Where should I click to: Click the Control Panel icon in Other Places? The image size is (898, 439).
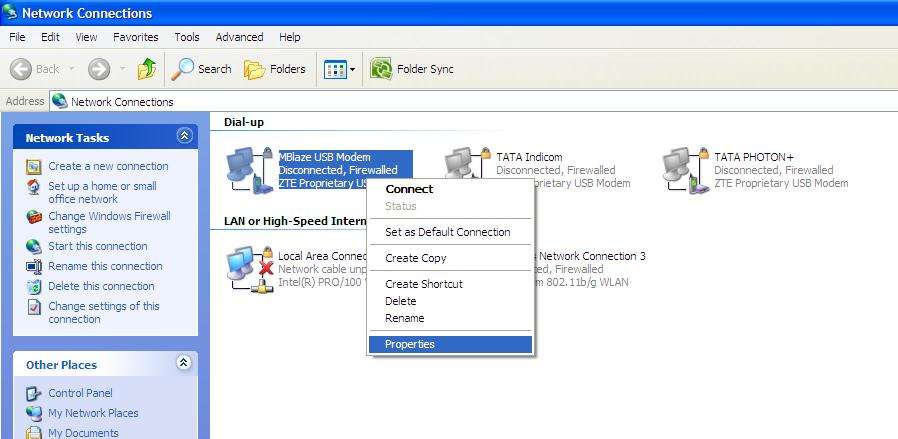click(34, 393)
